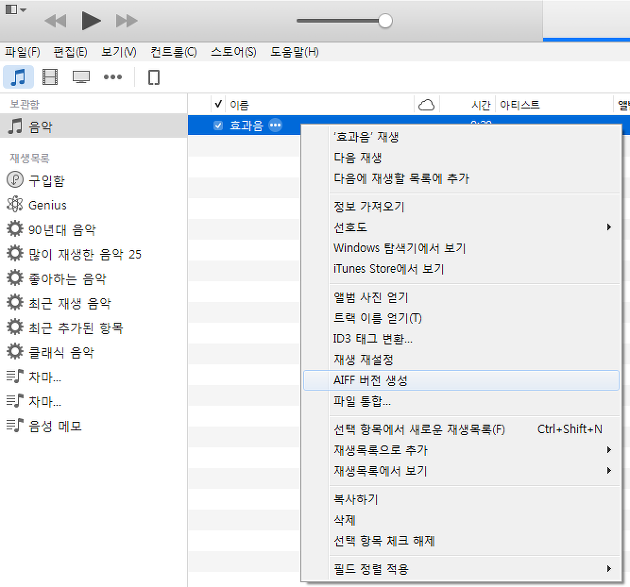630x587 pixels.
Task: Click the ellipsis button beside 효과음
Action: [x=275, y=125]
